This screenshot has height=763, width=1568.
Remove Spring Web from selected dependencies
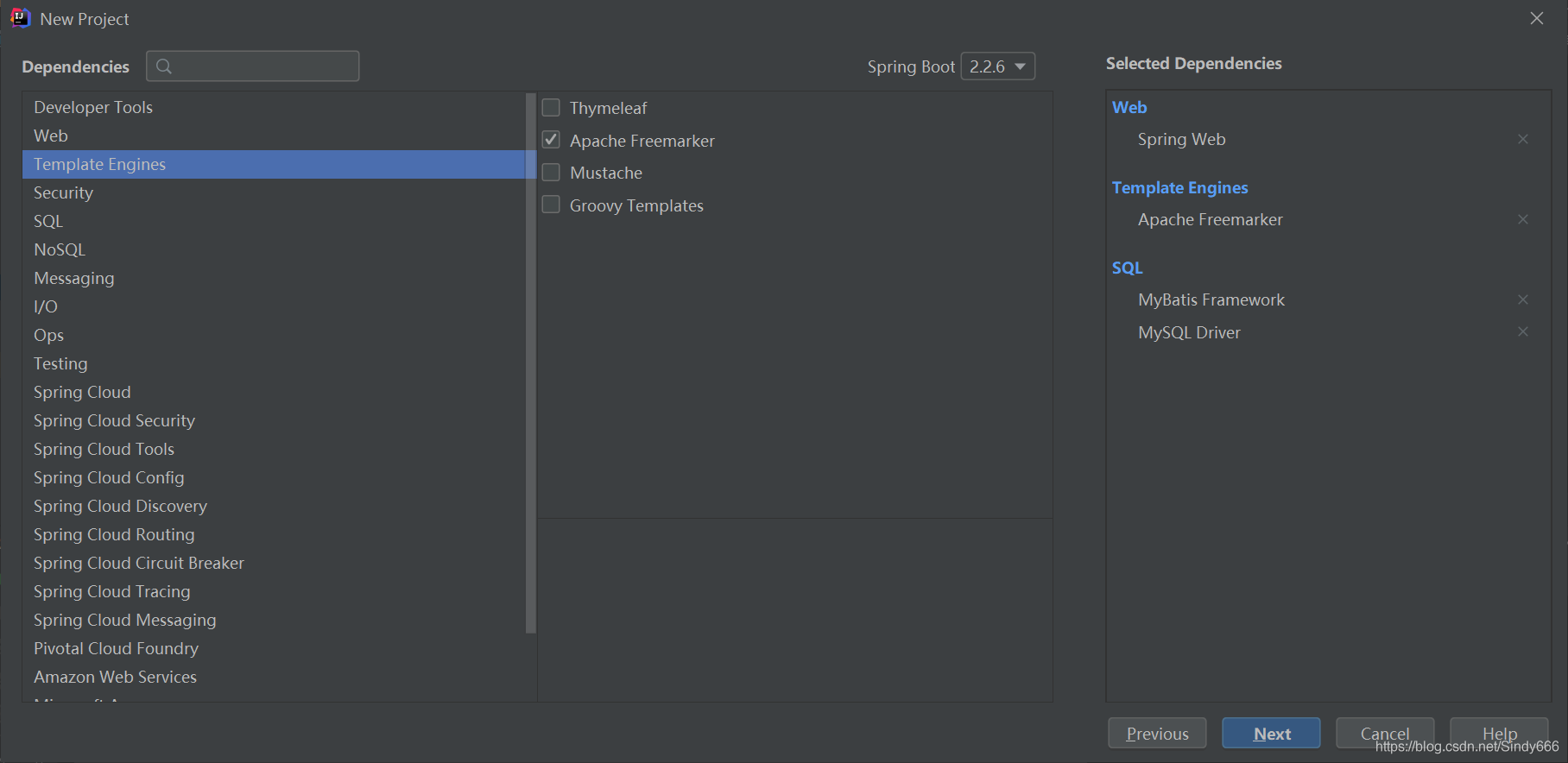click(1523, 139)
